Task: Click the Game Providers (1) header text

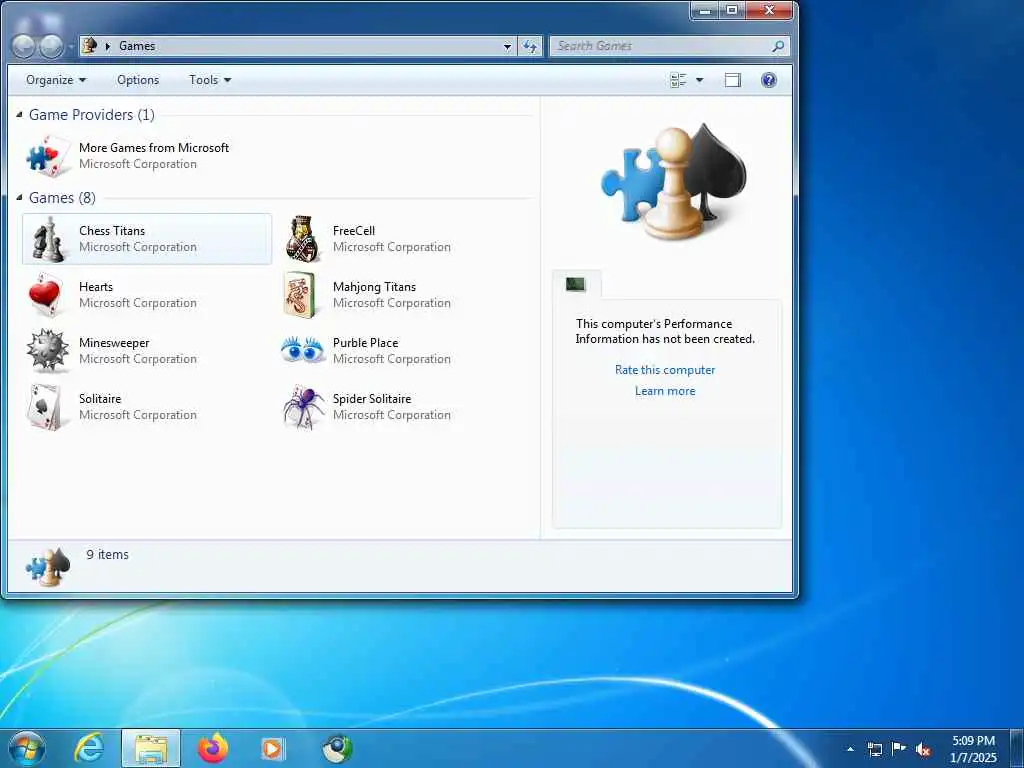Action: [91, 115]
